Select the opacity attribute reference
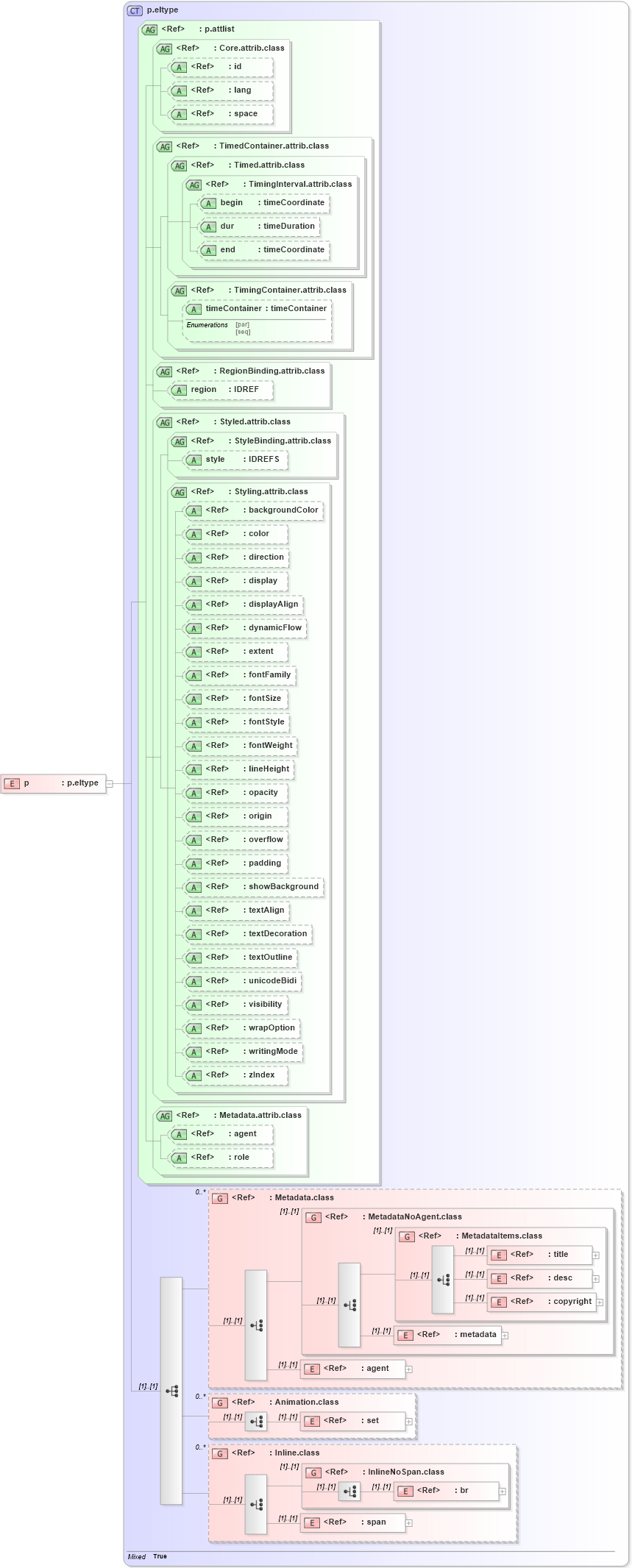The image size is (632, 1568). coord(235,793)
